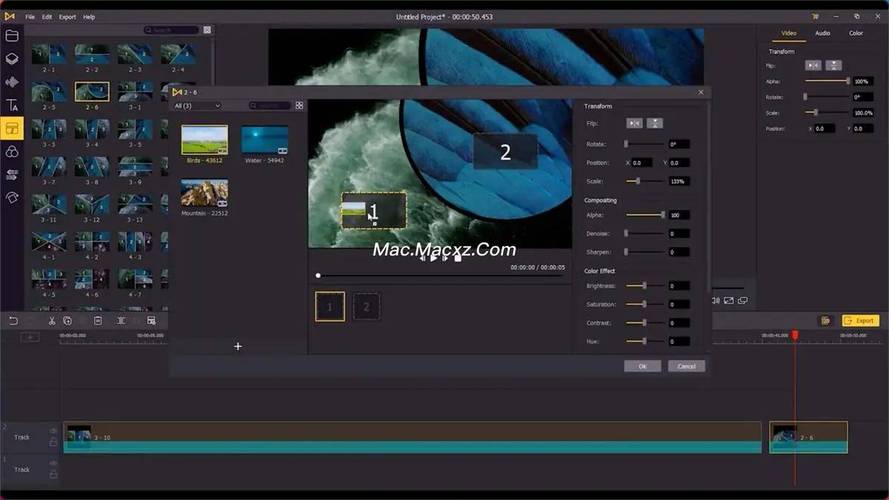
Task: Select the Mountain - 22512 clip thumbnail
Action: [x=205, y=193]
